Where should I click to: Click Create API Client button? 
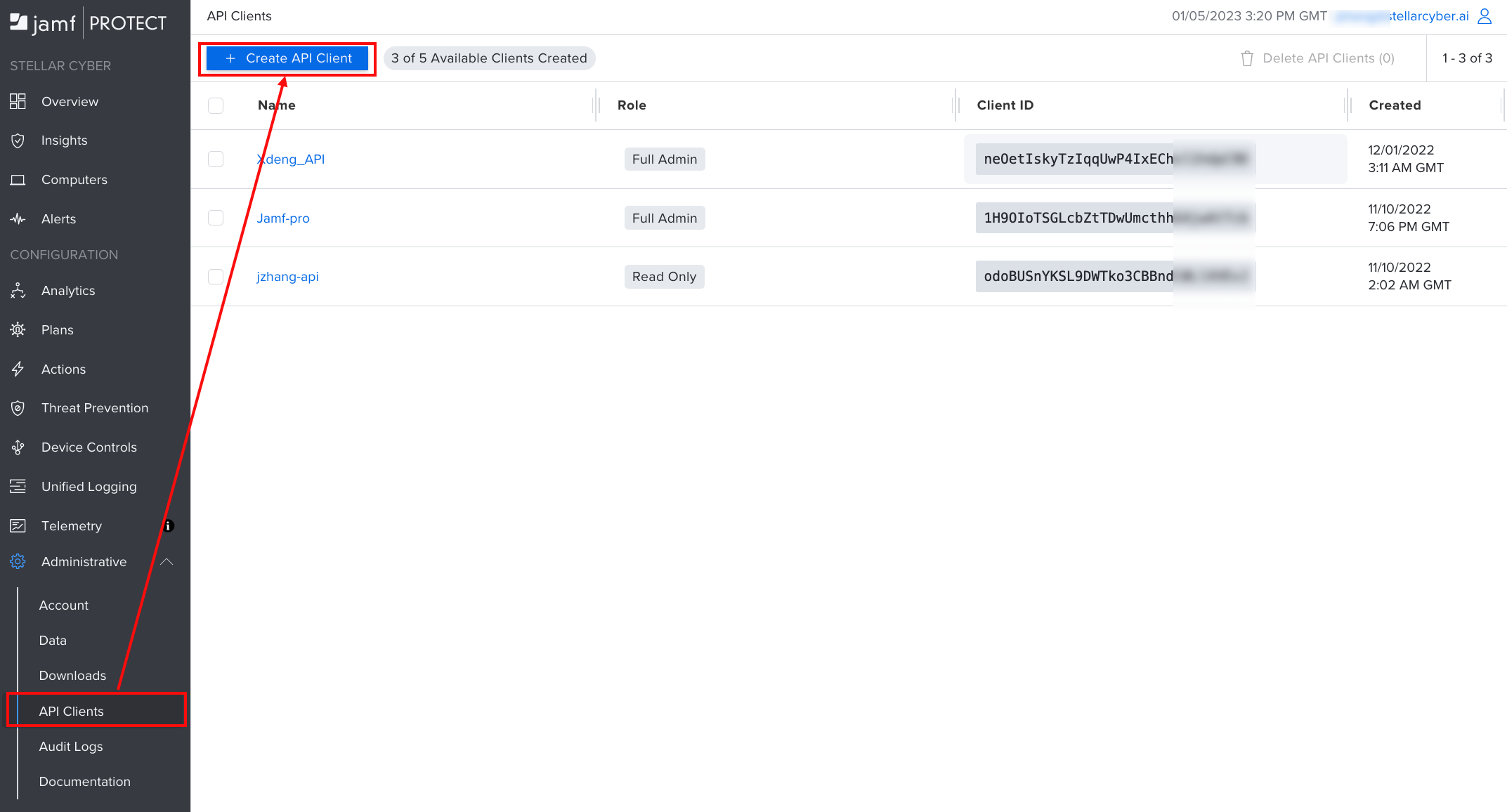(x=287, y=58)
